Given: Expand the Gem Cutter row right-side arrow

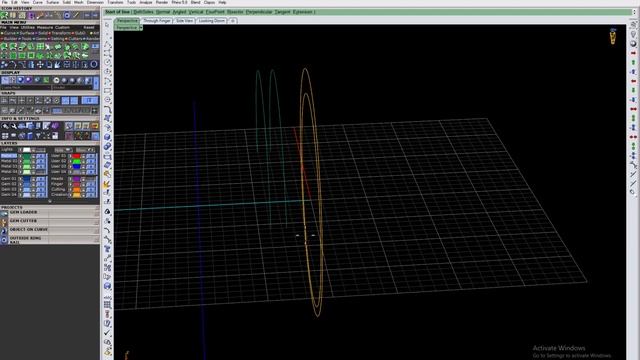Looking at the screenshot, I should (97, 222).
